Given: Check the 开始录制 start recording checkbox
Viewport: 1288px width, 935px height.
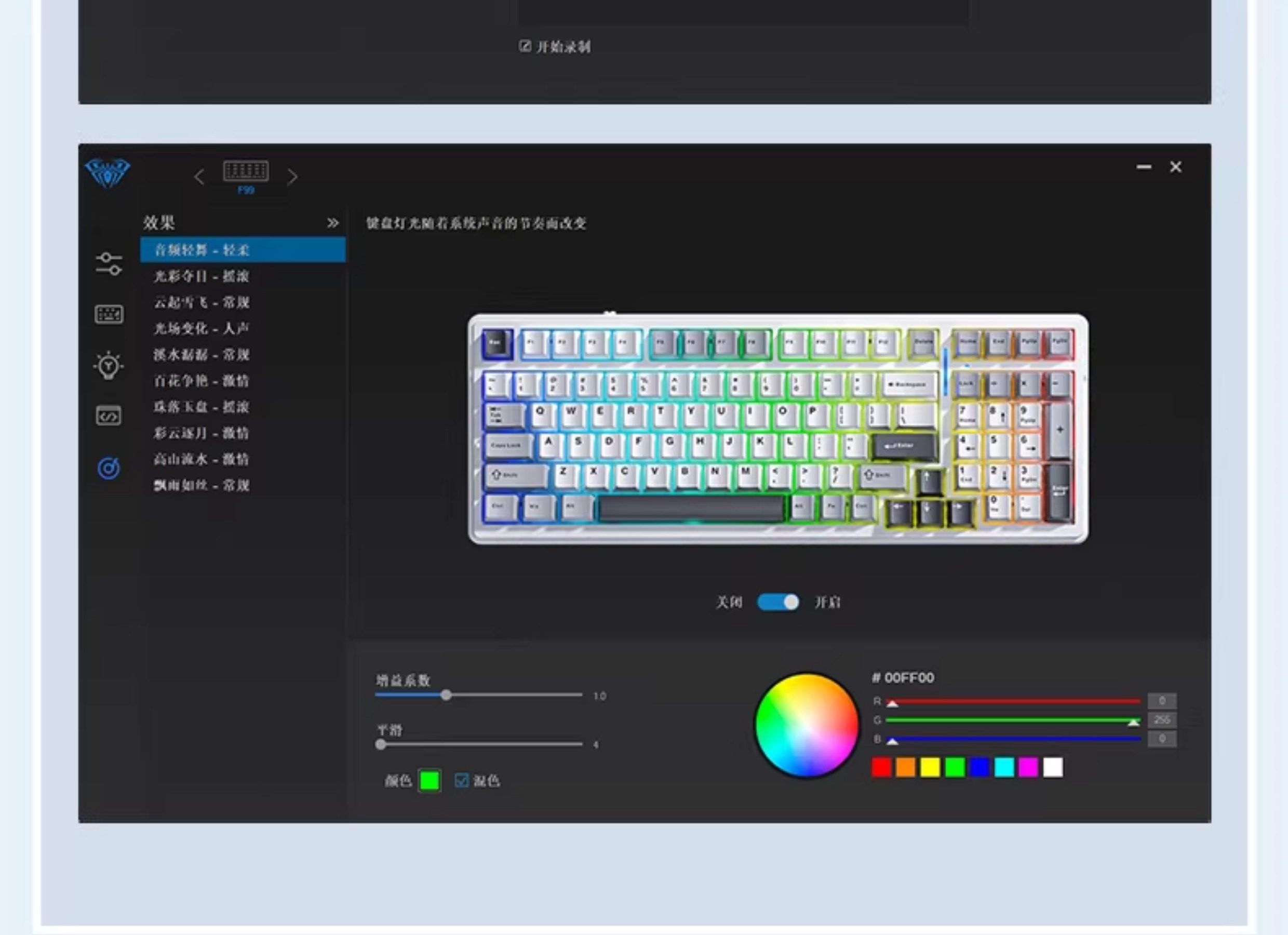Looking at the screenshot, I should (x=525, y=46).
